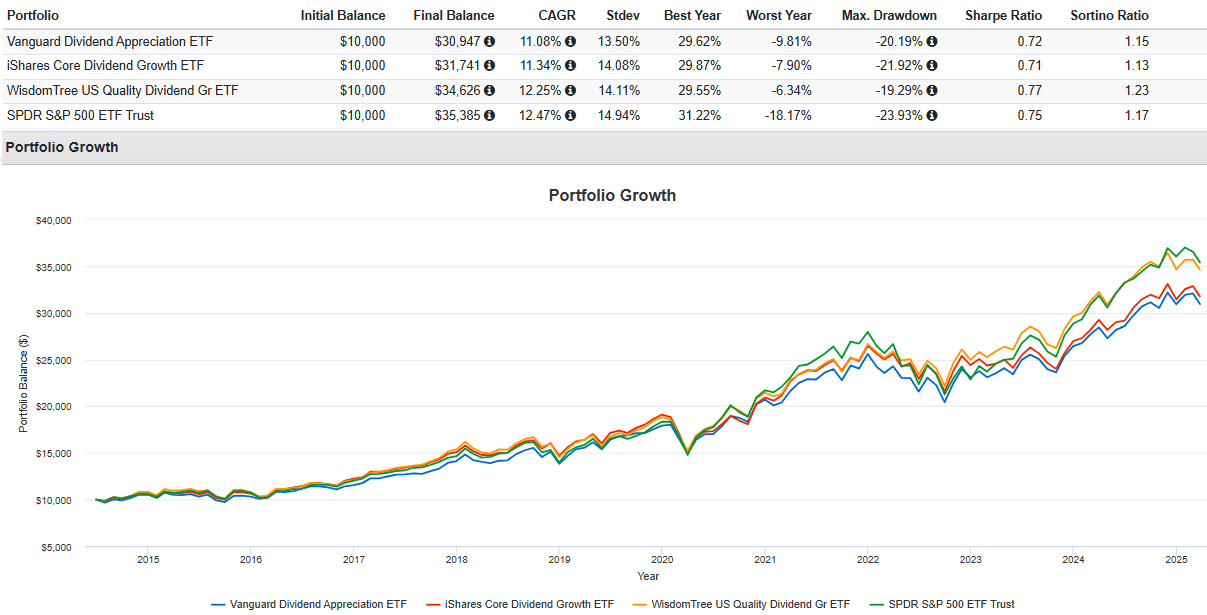The width and height of the screenshot is (1207, 615).
Task: Click info icon next to $35,385 final balance
Action: coord(490,116)
